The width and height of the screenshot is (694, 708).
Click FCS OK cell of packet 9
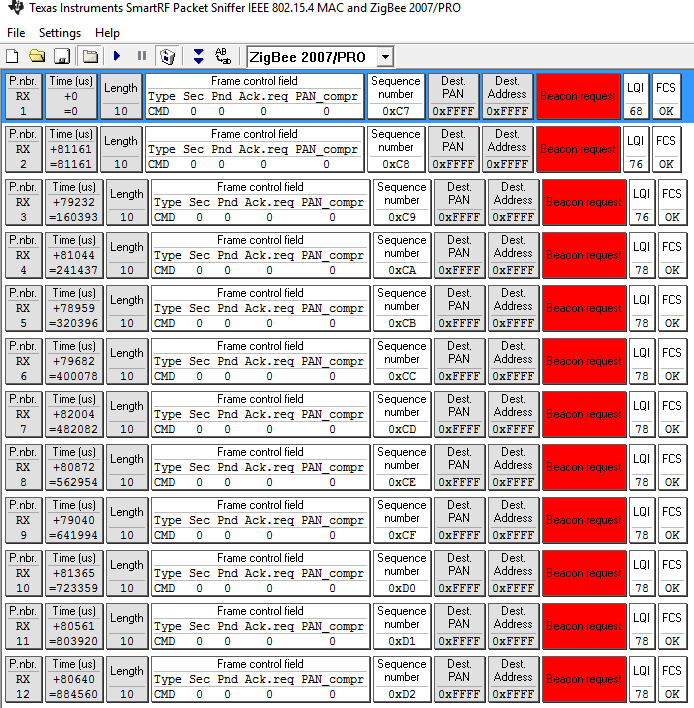click(x=672, y=520)
